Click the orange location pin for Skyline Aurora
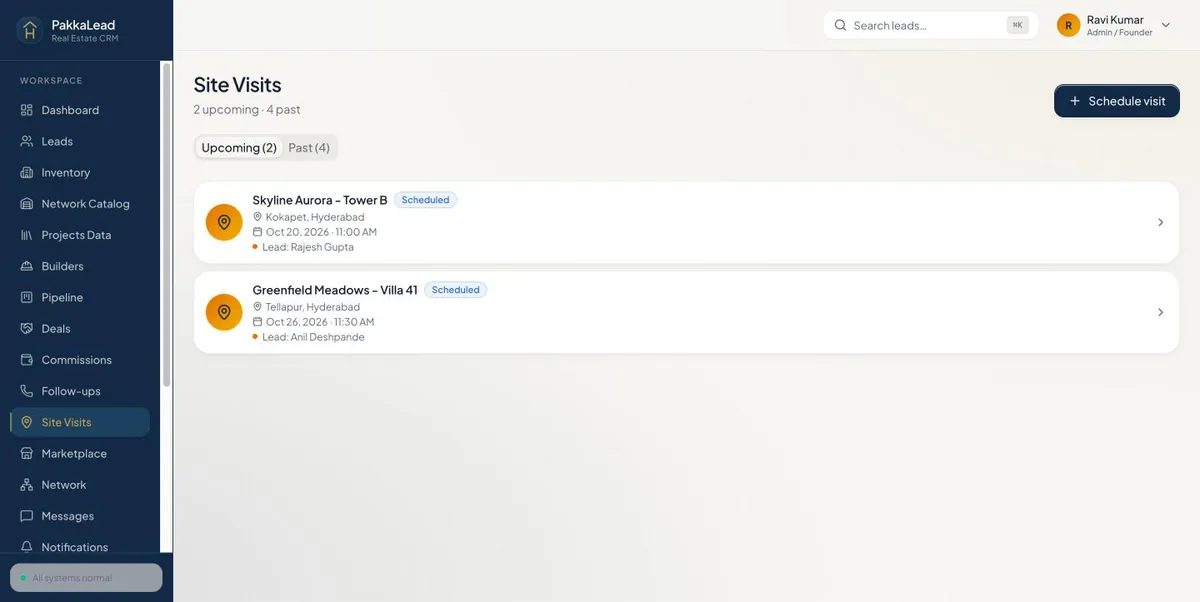 point(224,222)
